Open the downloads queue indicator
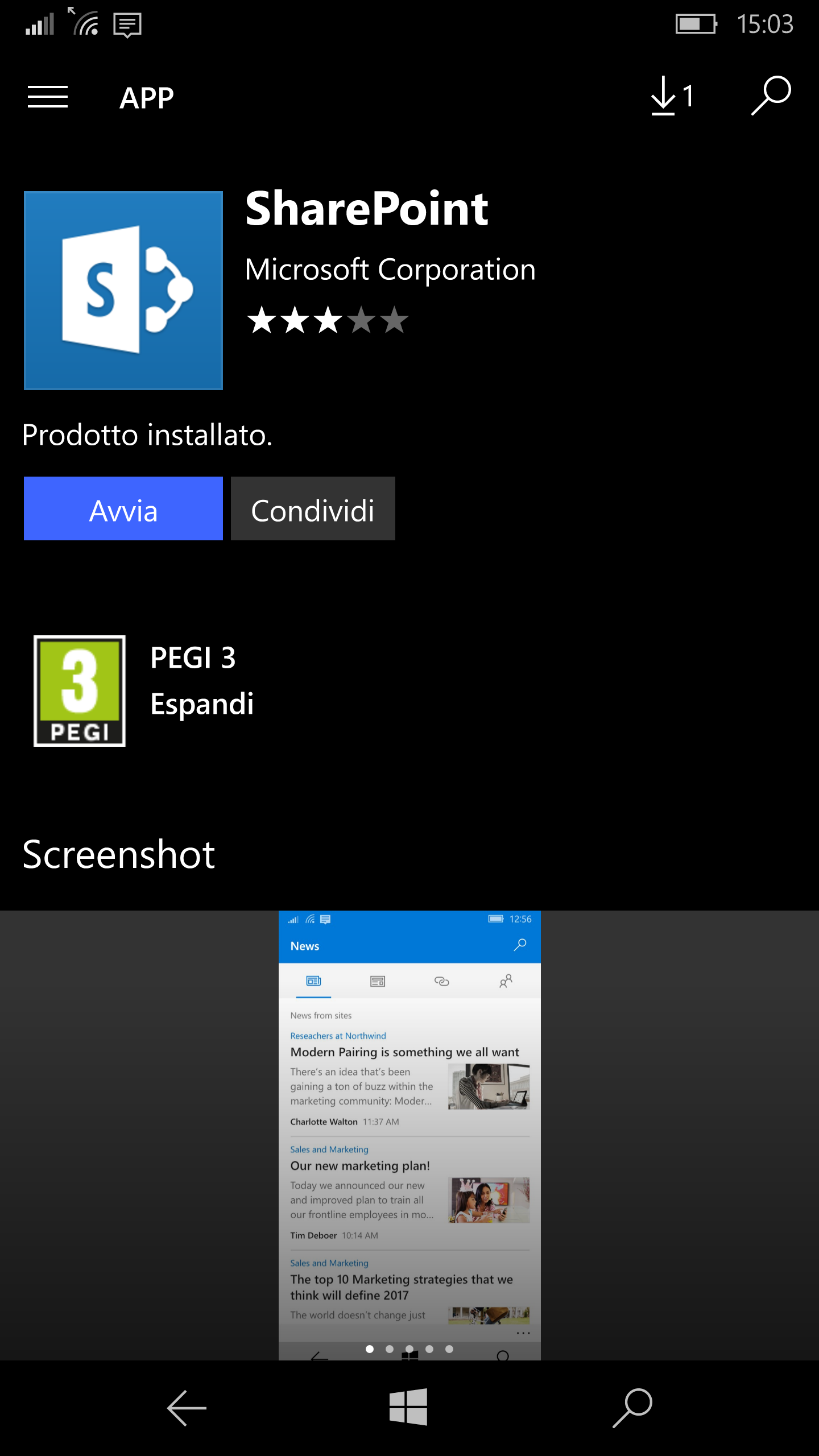This screenshot has width=819, height=1456. (672, 97)
